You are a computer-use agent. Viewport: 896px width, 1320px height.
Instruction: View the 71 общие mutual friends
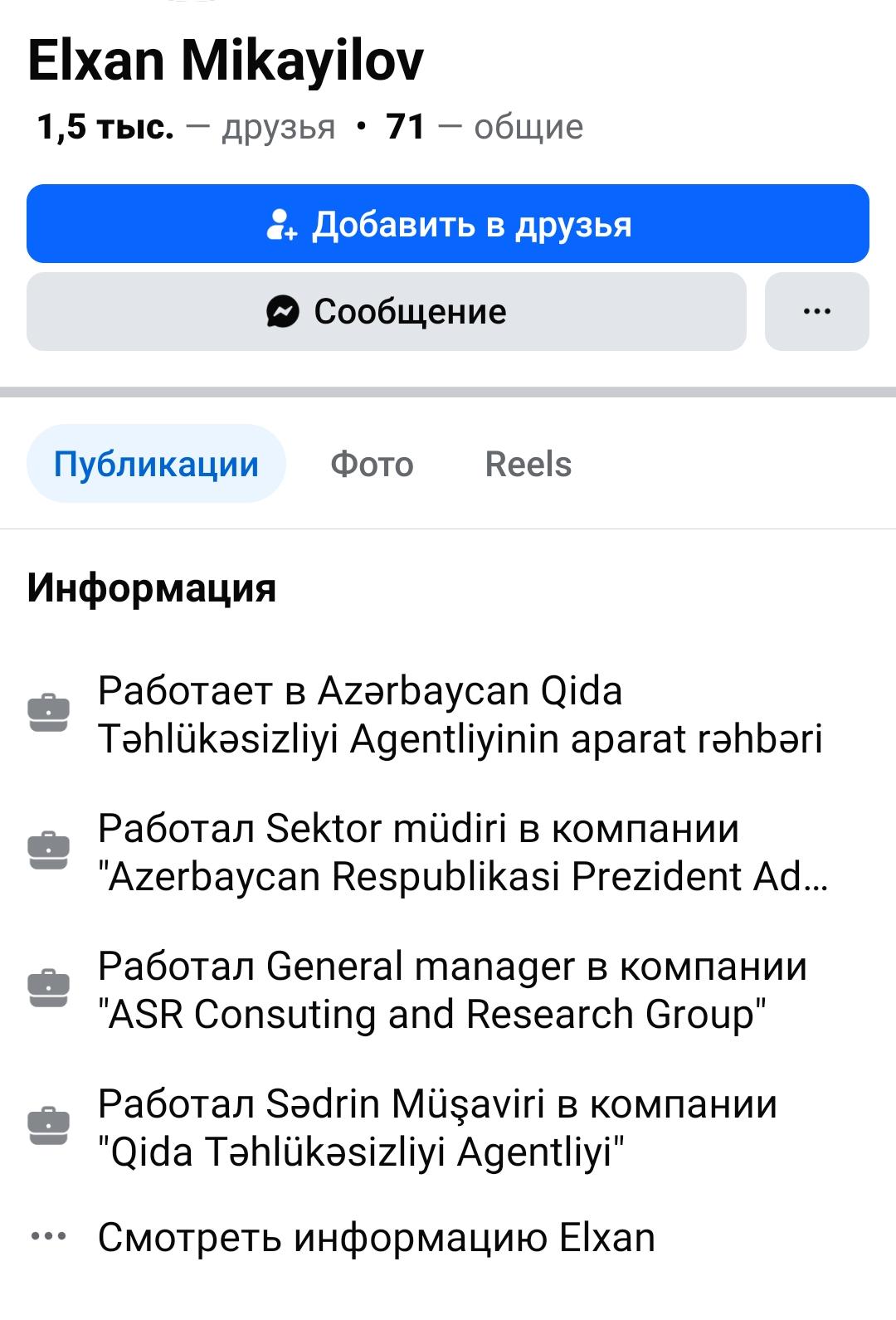485,127
